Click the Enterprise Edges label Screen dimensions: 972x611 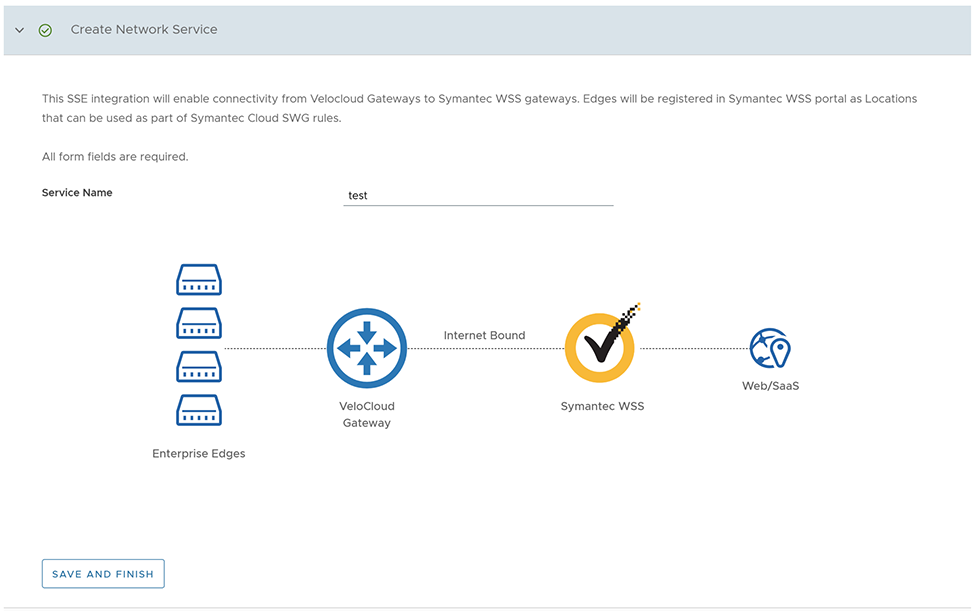click(x=199, y=454)
